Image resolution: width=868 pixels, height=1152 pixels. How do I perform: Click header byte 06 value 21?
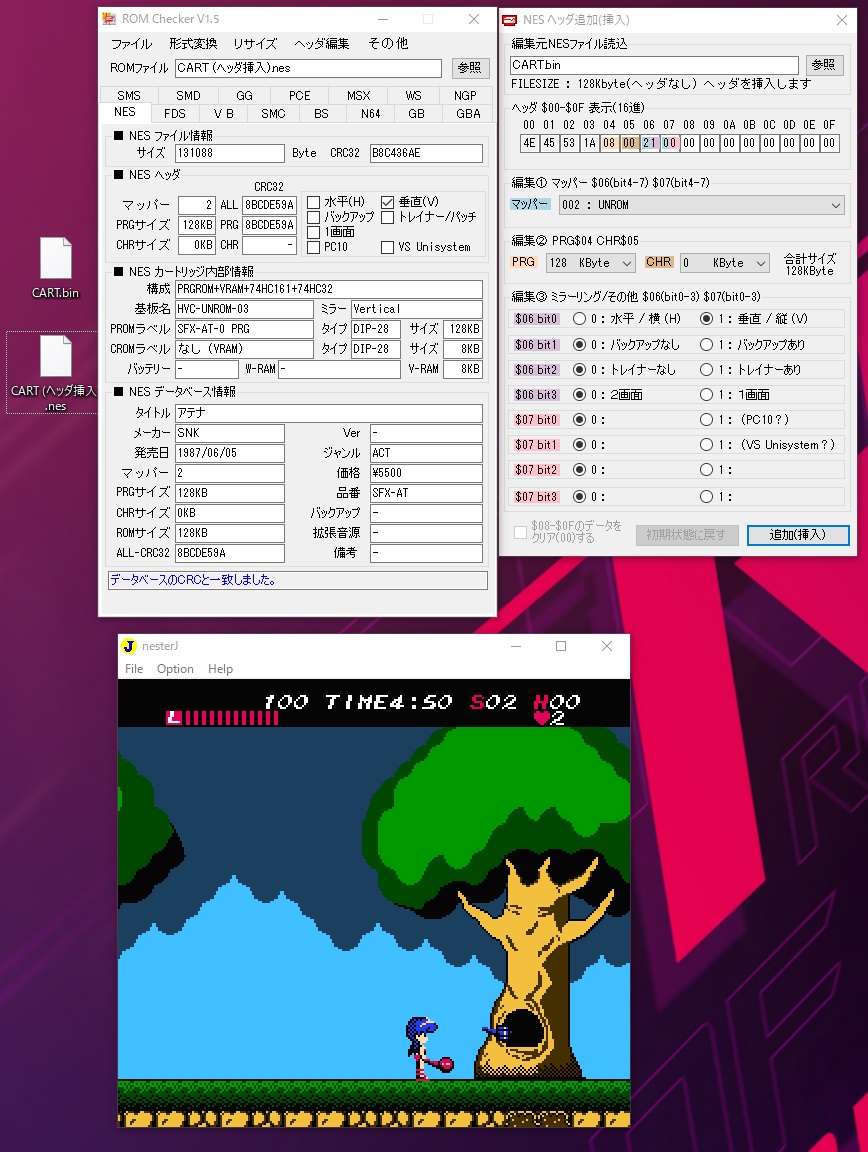[x=649, y=143]
